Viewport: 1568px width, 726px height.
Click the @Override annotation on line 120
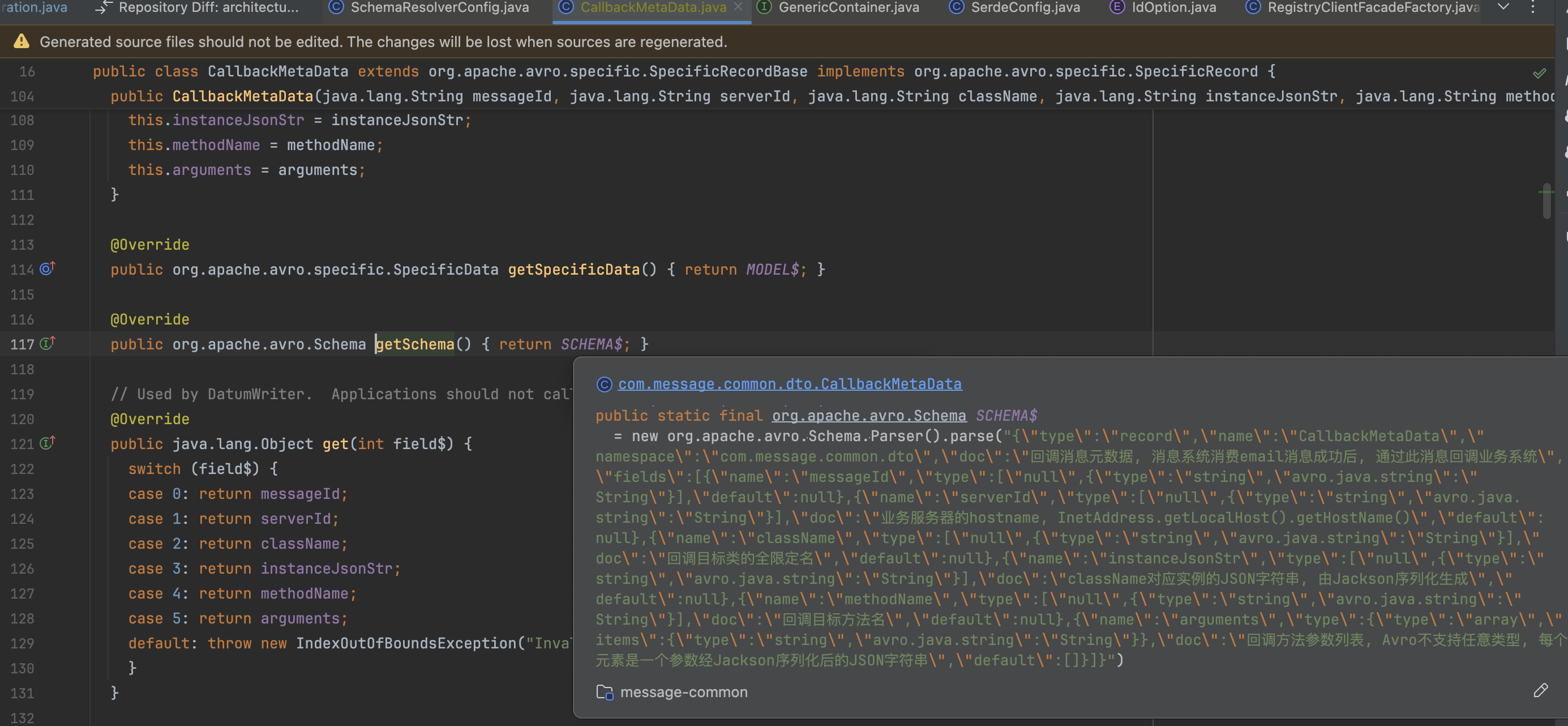click(150, 419)
